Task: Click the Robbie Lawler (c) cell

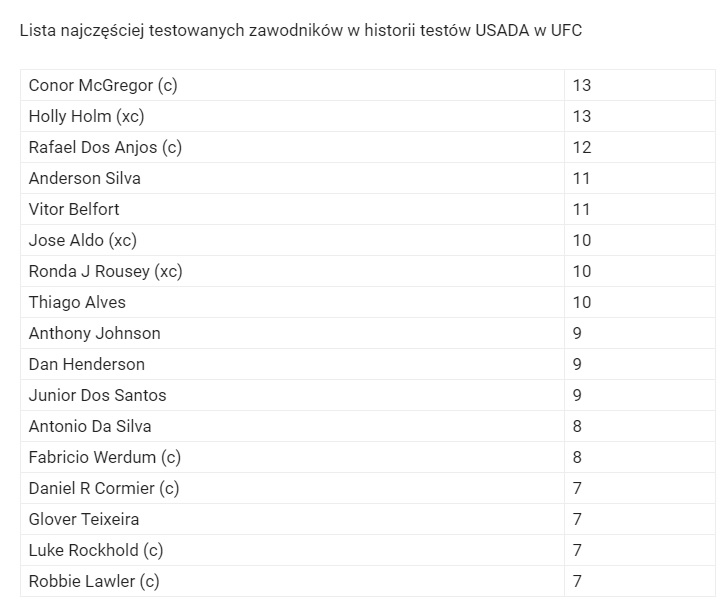Action: 292,582
